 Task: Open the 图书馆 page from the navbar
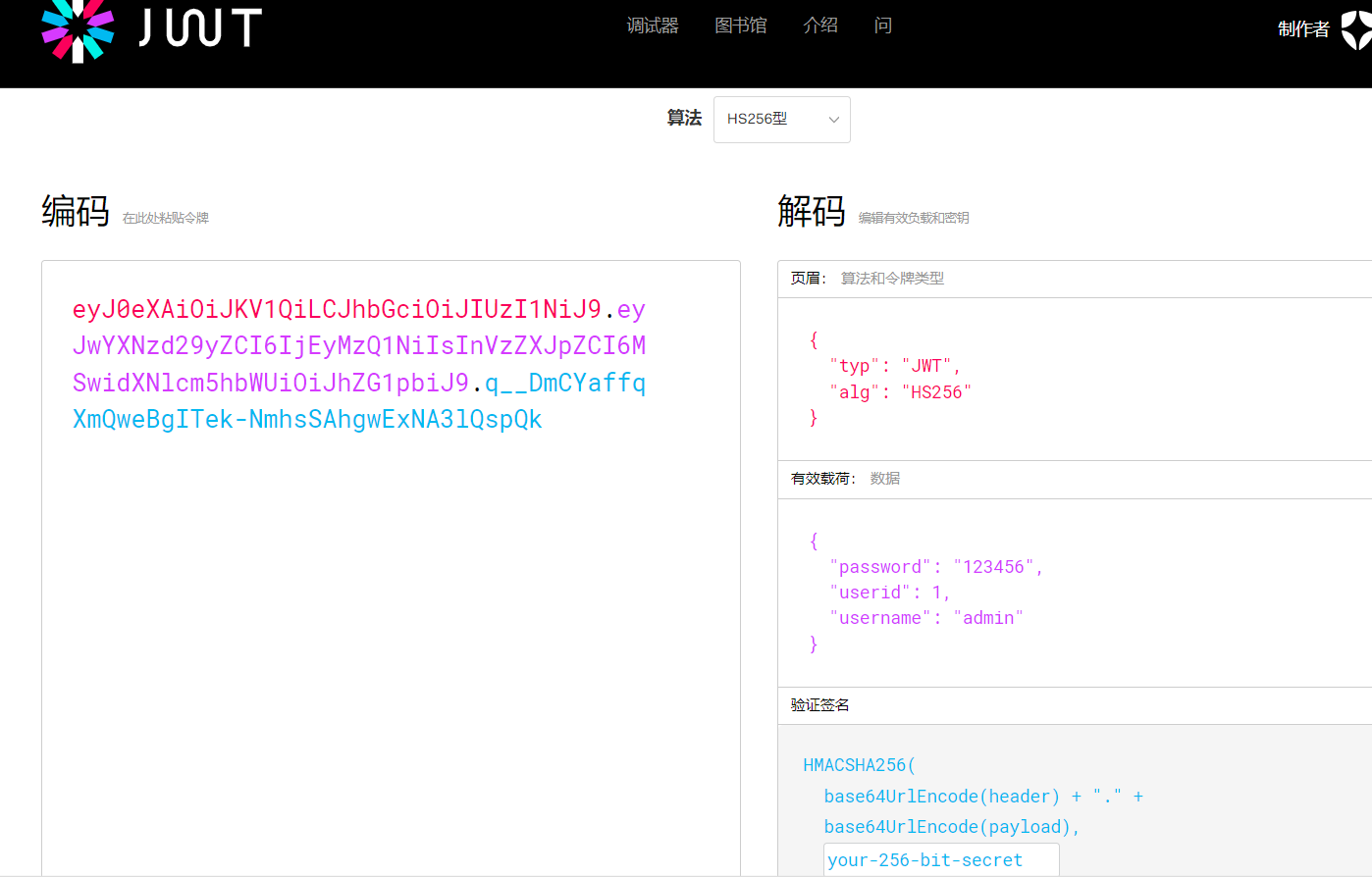click(x=742, y=25)
